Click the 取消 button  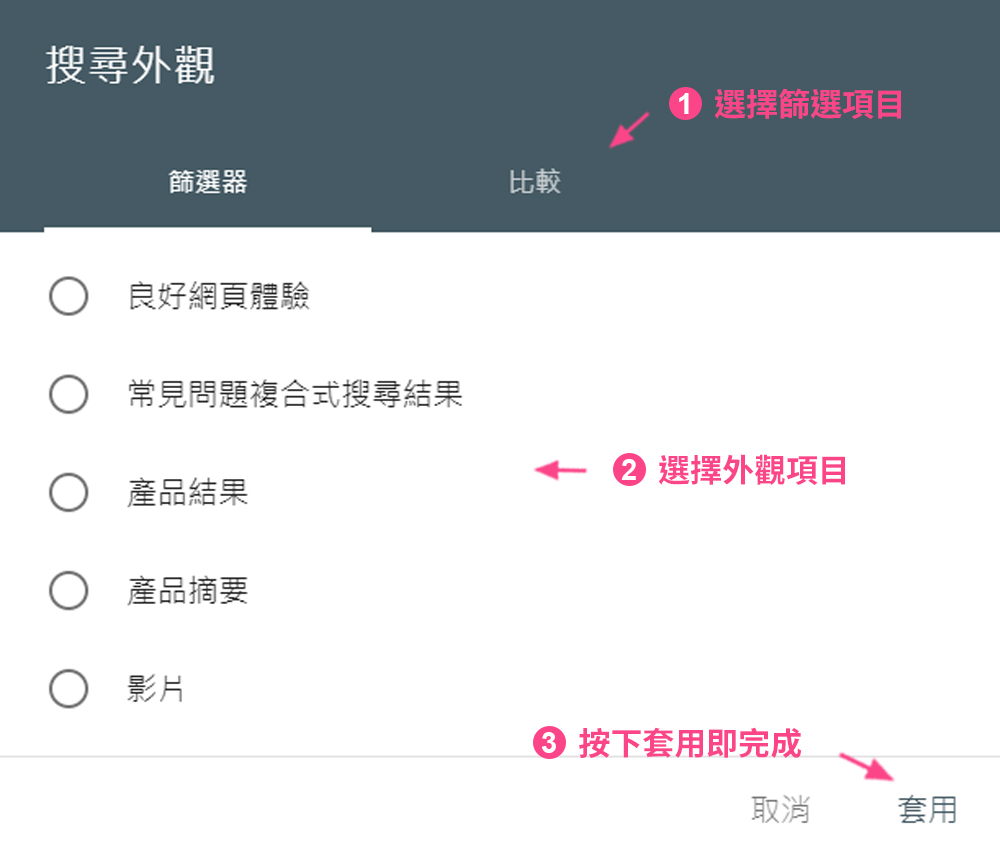point(781,810)
